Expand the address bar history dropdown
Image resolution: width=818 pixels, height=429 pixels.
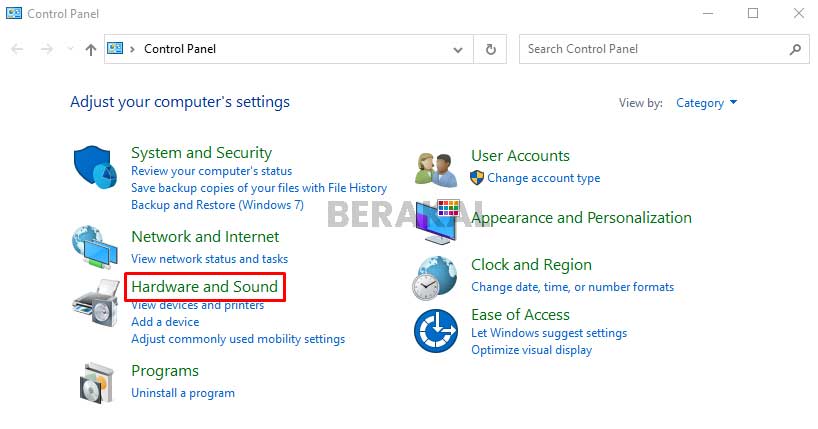pos(458,48)
